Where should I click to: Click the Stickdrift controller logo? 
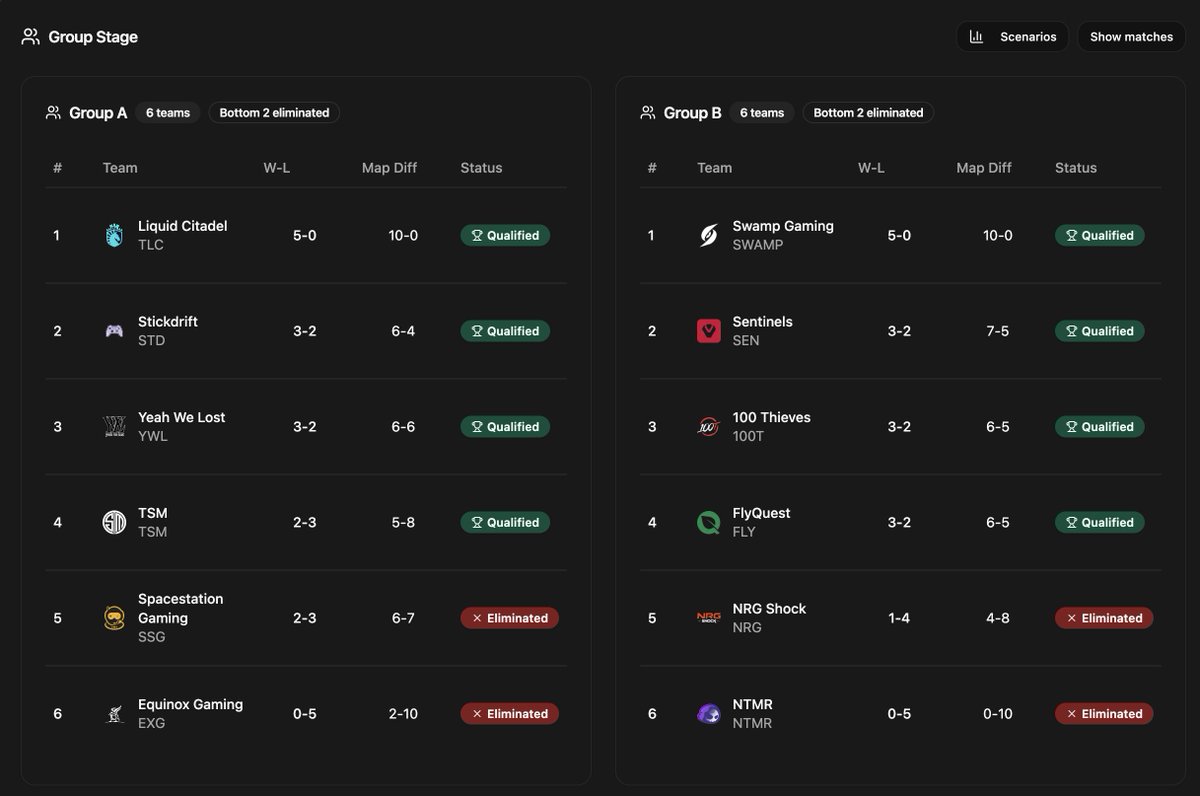tap(114, 331)
